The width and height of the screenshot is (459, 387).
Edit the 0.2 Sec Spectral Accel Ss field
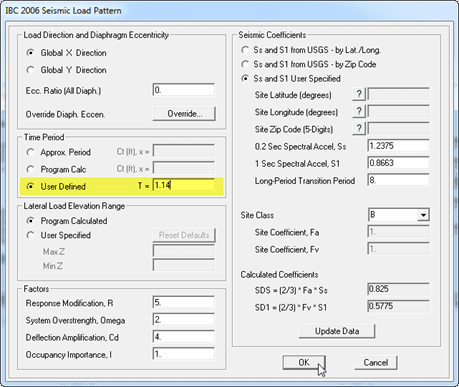tap(398, 146)
